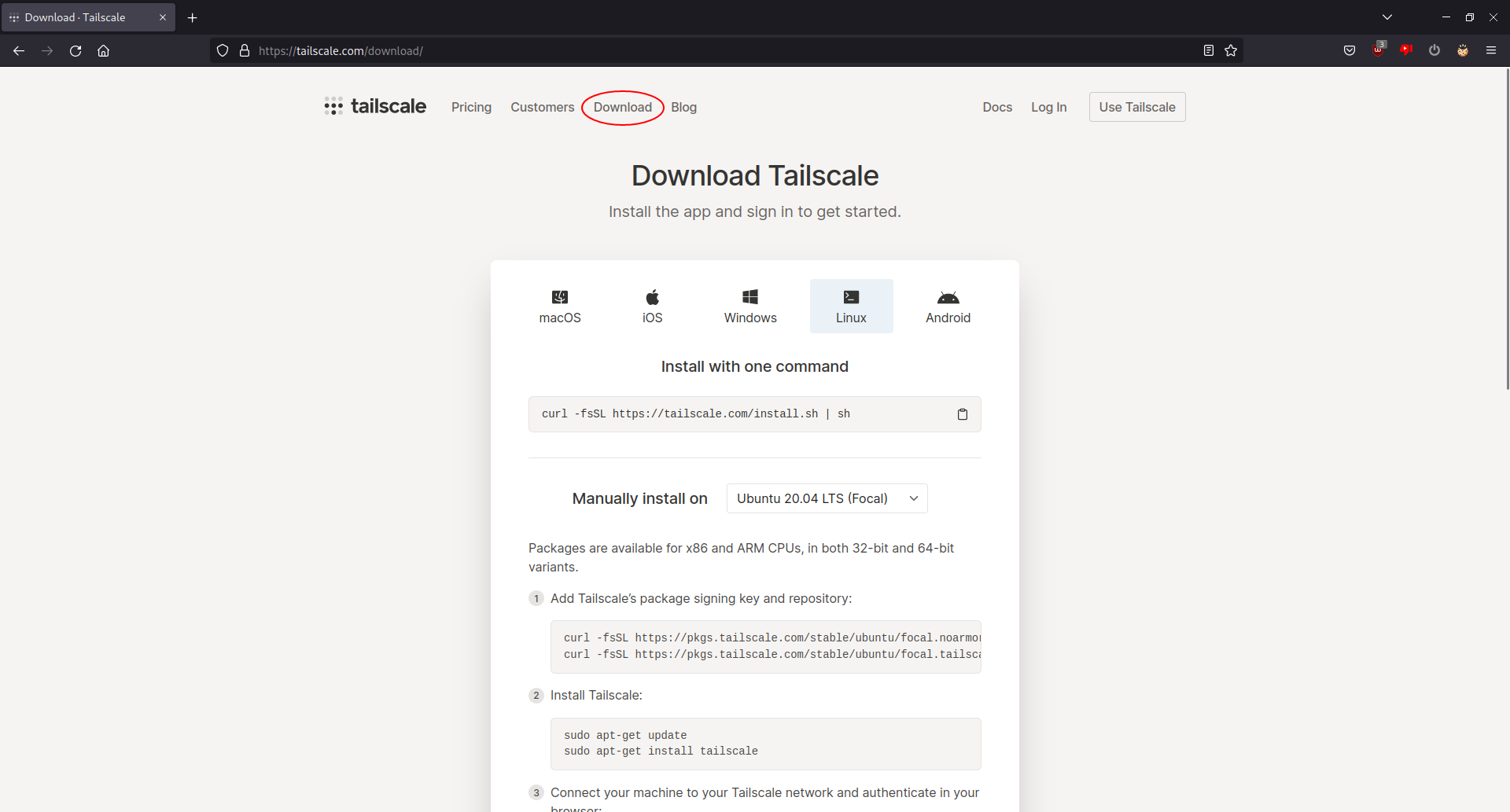Open the Customers page
The image size is (1510, 812).
[543, 107]
